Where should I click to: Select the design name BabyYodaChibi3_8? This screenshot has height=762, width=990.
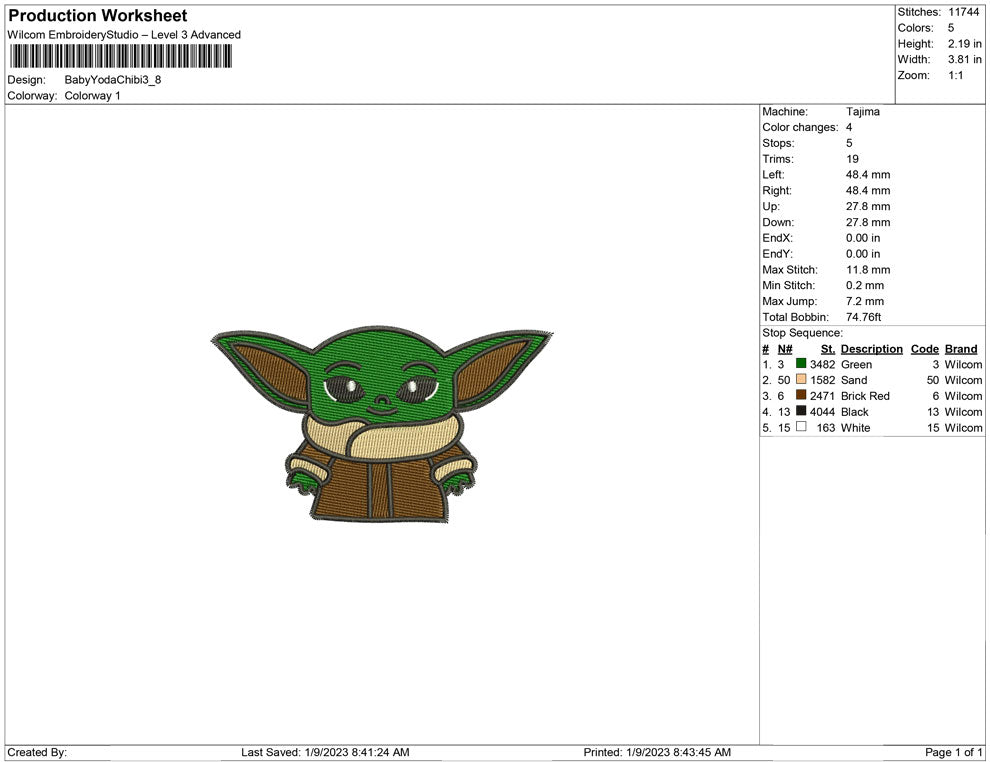click(112, 80)
